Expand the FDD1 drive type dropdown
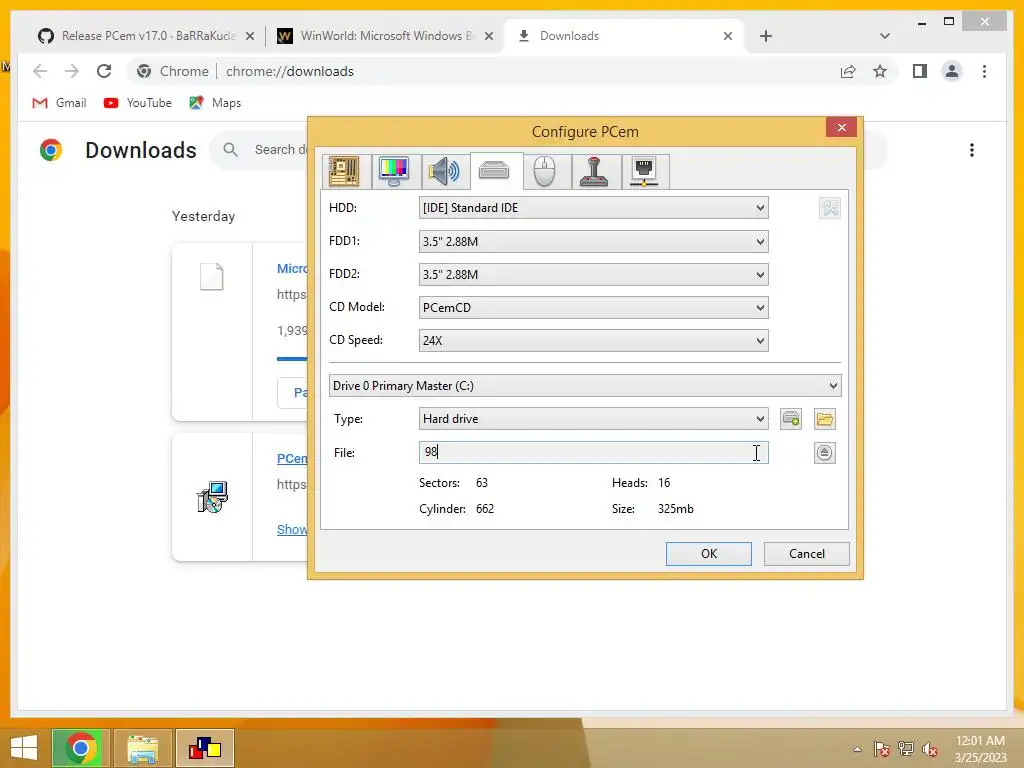This screenshot has width=1024, height=768. click(x=593, y=241)
